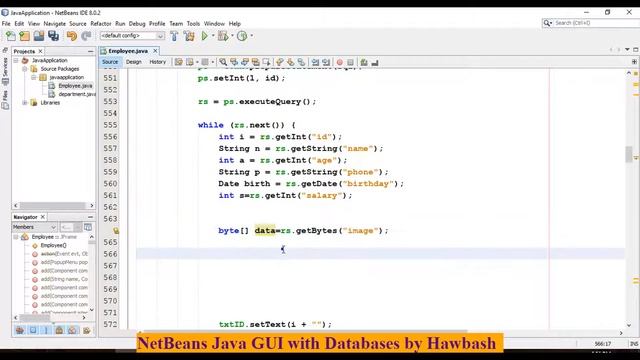Image resolution: width=640 pixels, height=360 pixels.
Task: Click the Find Selection magnifier in editor toolbar
Action: (x=223, y=62)
